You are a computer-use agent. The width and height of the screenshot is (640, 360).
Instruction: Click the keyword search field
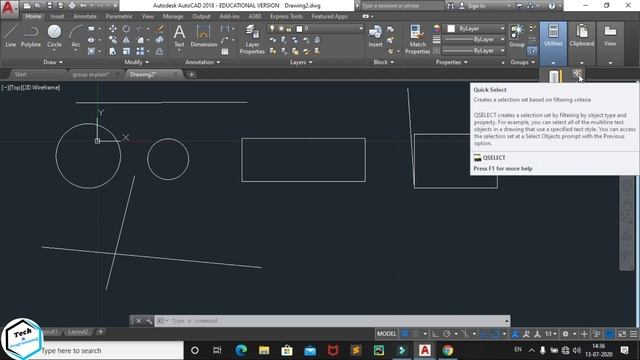[402, 6]
